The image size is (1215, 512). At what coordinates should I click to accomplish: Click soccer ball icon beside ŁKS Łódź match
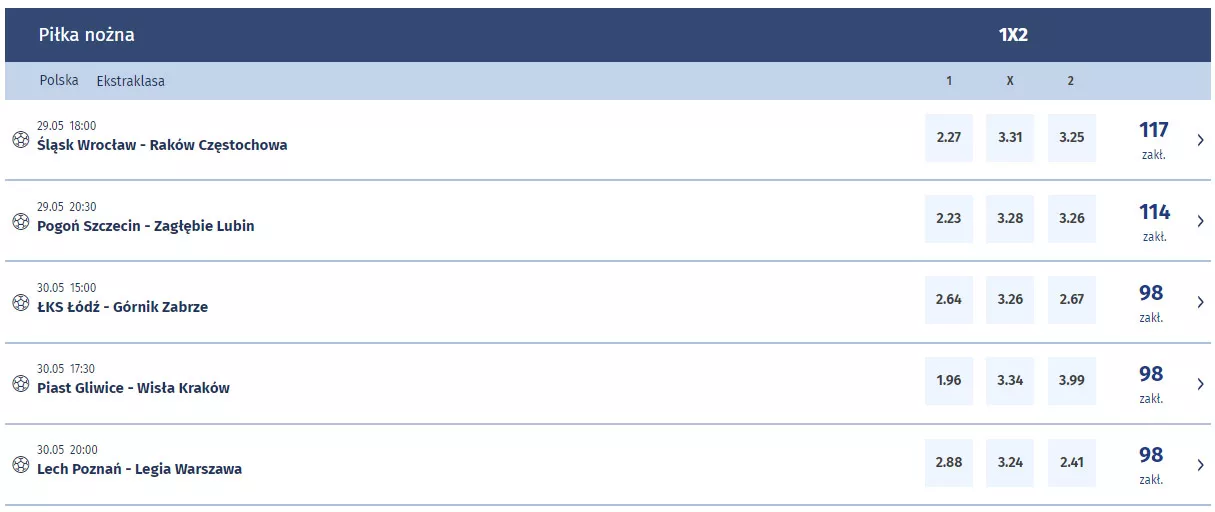(x=21, y=302)
